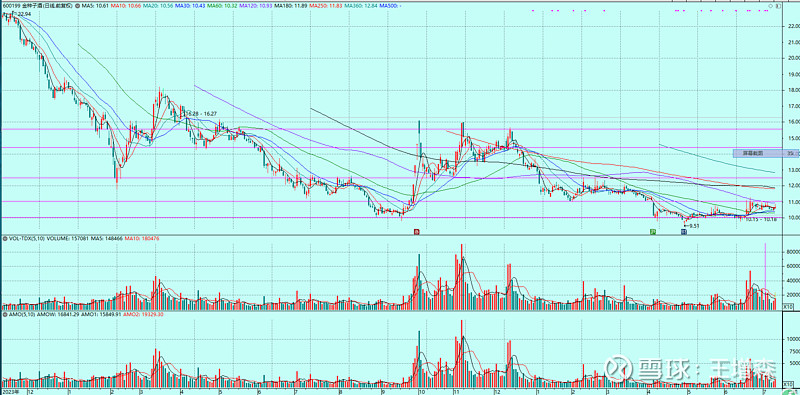Click the MA60: 10.32 label
Screen dimensions: 800x395
click(222, 6)
